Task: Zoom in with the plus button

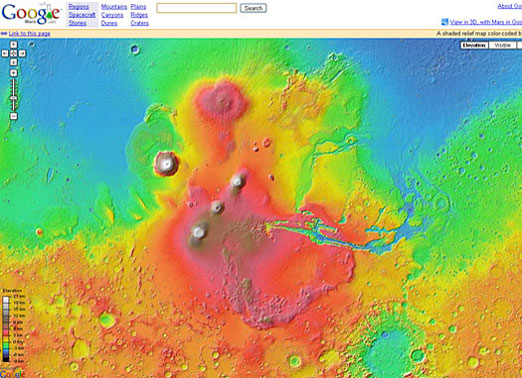Action: coord(13,73)
